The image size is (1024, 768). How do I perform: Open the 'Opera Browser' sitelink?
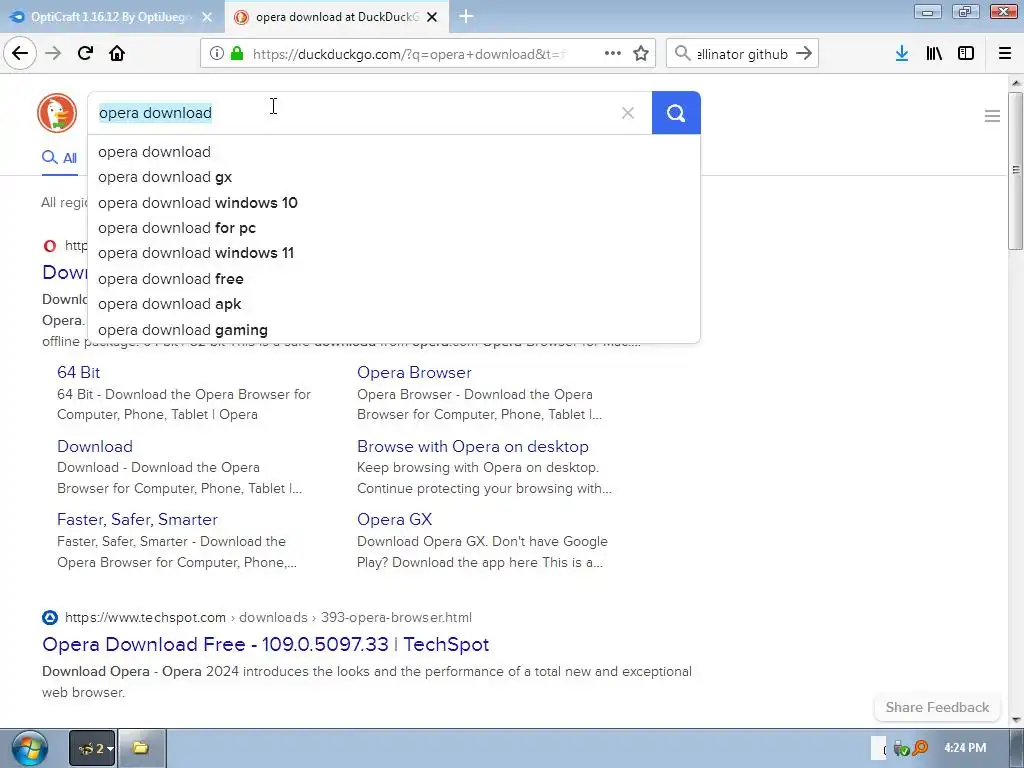[414, 372]
